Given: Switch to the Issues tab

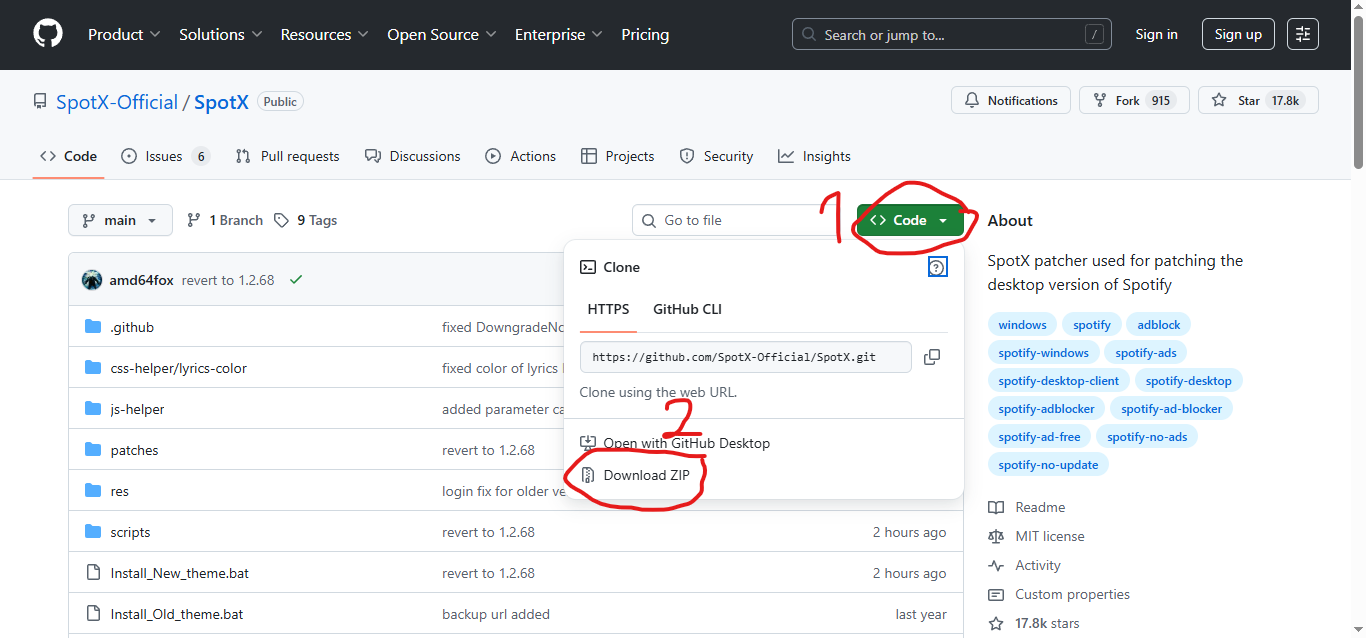Looking at the screenshot, I should tap(165, 156).
